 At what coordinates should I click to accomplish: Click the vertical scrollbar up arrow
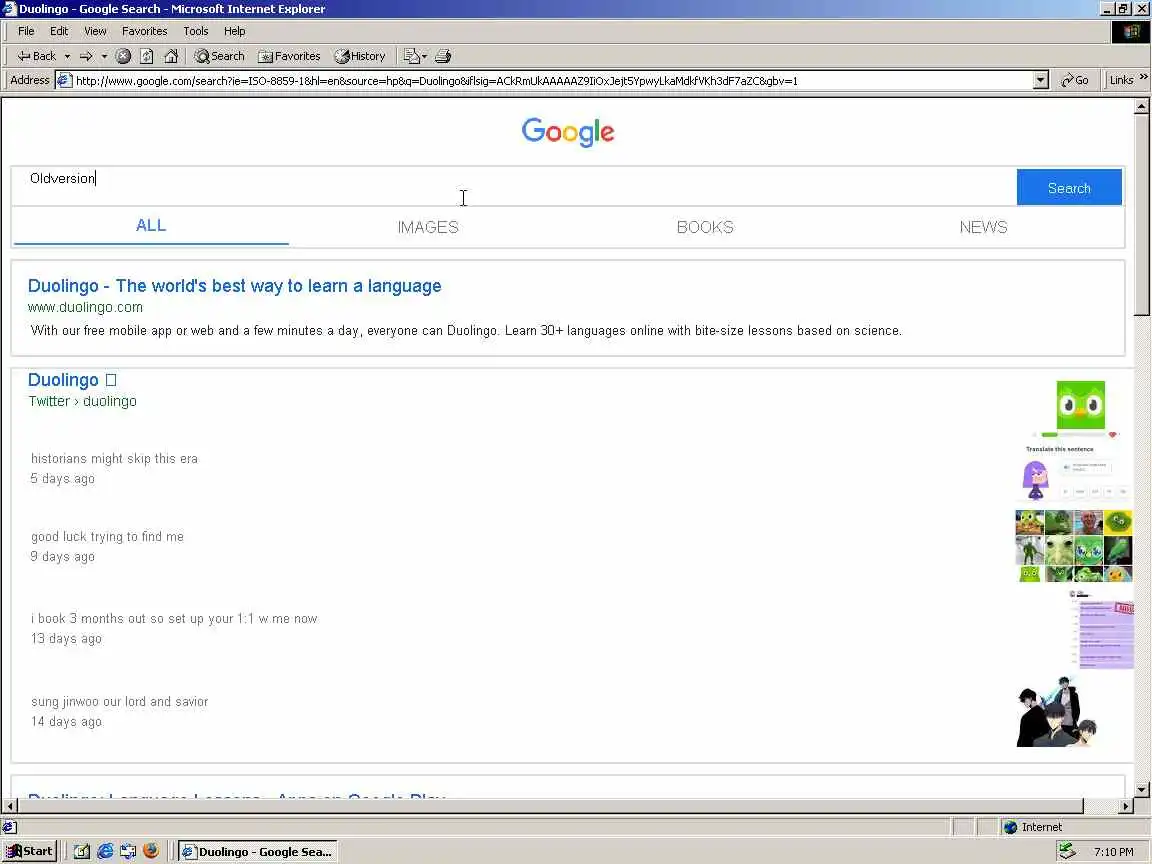click(x=1141, y=107)
